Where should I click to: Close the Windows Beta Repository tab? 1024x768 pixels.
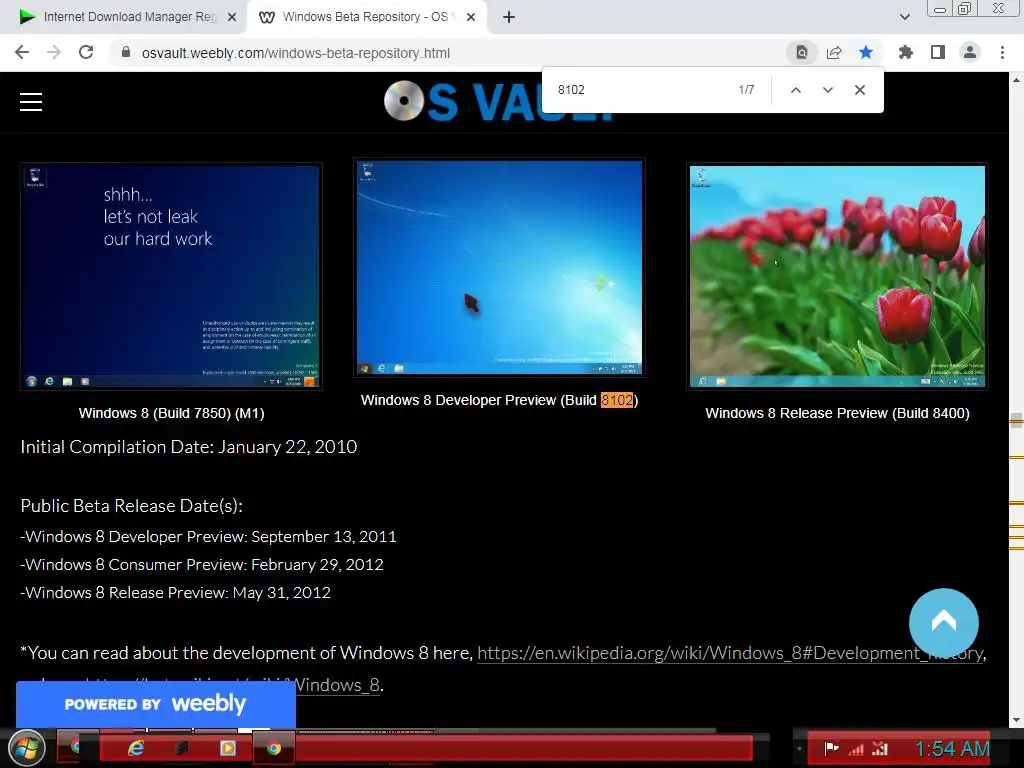pyautogui.click(x=471, y=18)
